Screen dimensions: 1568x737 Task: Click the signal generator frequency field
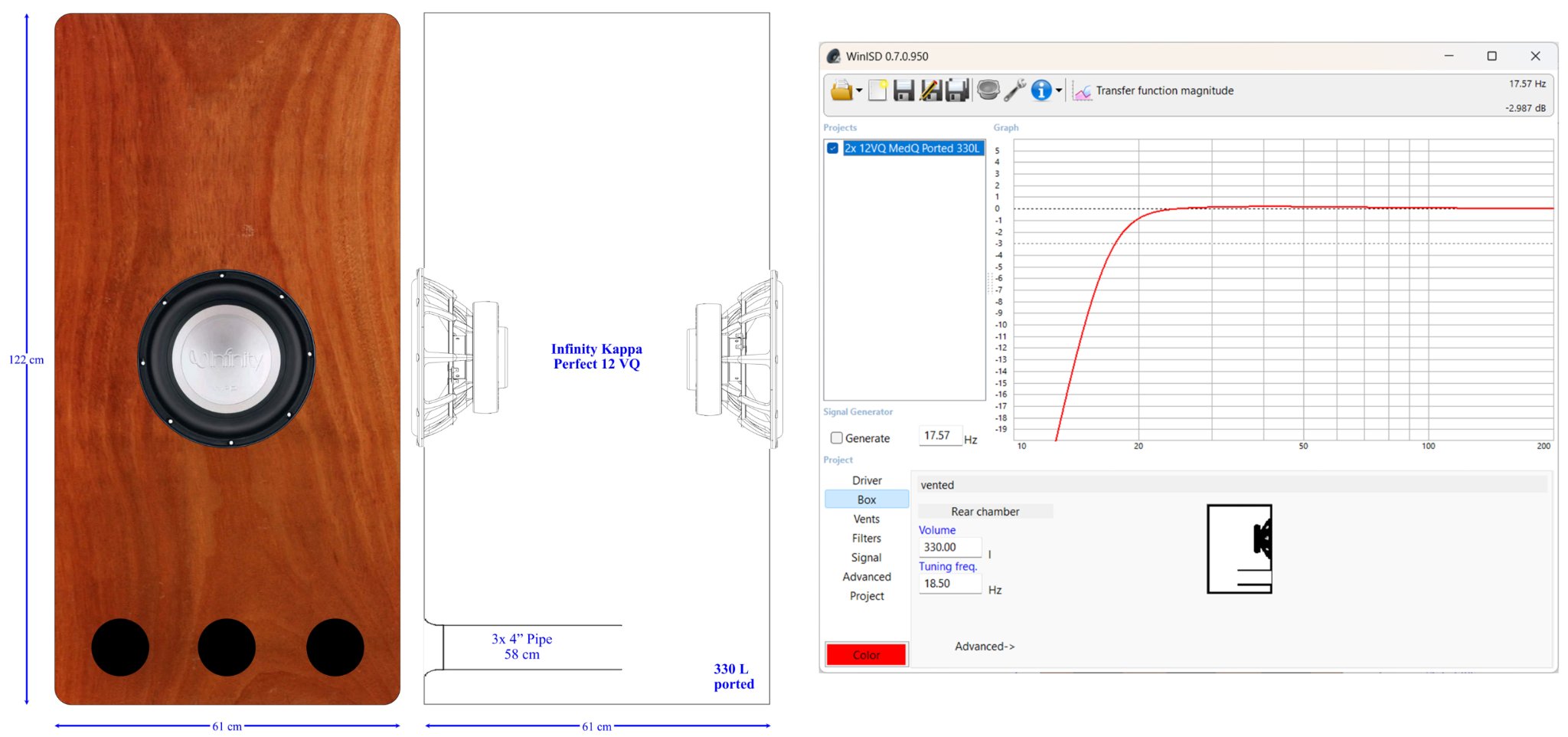click(939, 436)
